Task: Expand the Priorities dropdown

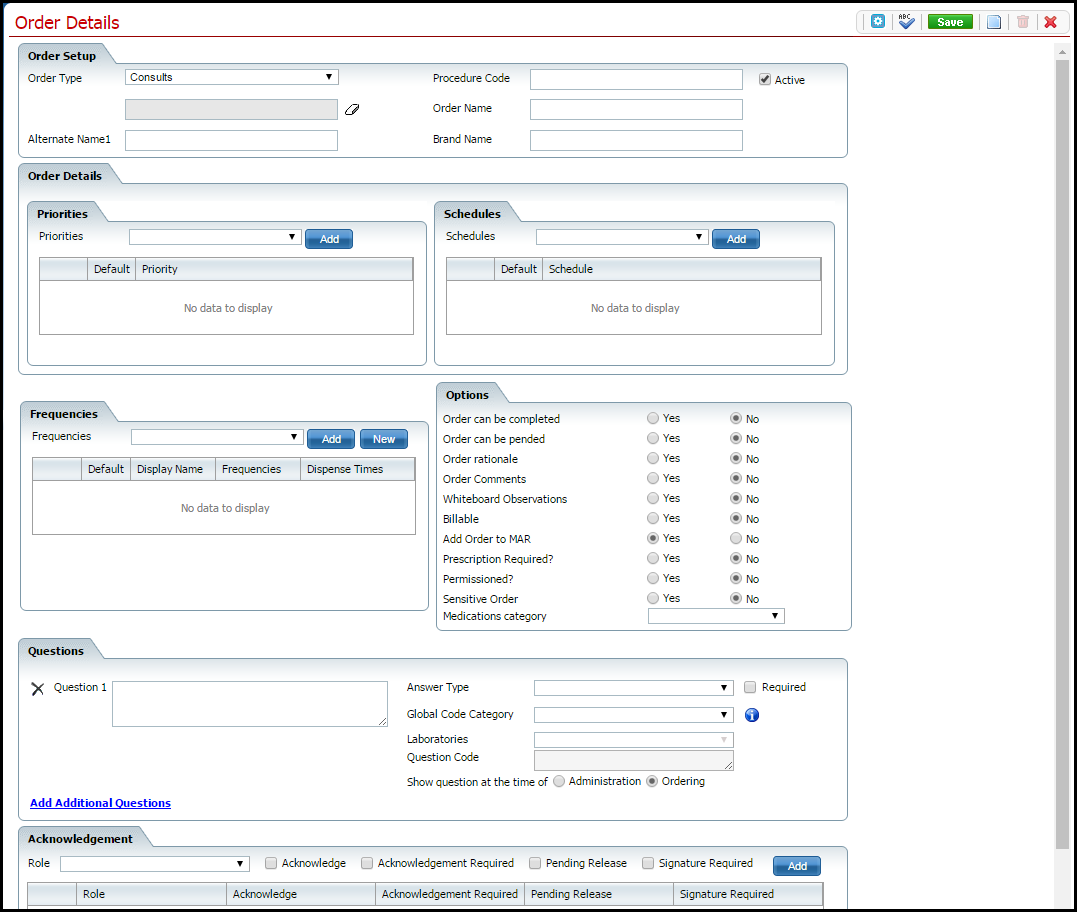Action: 215,237
